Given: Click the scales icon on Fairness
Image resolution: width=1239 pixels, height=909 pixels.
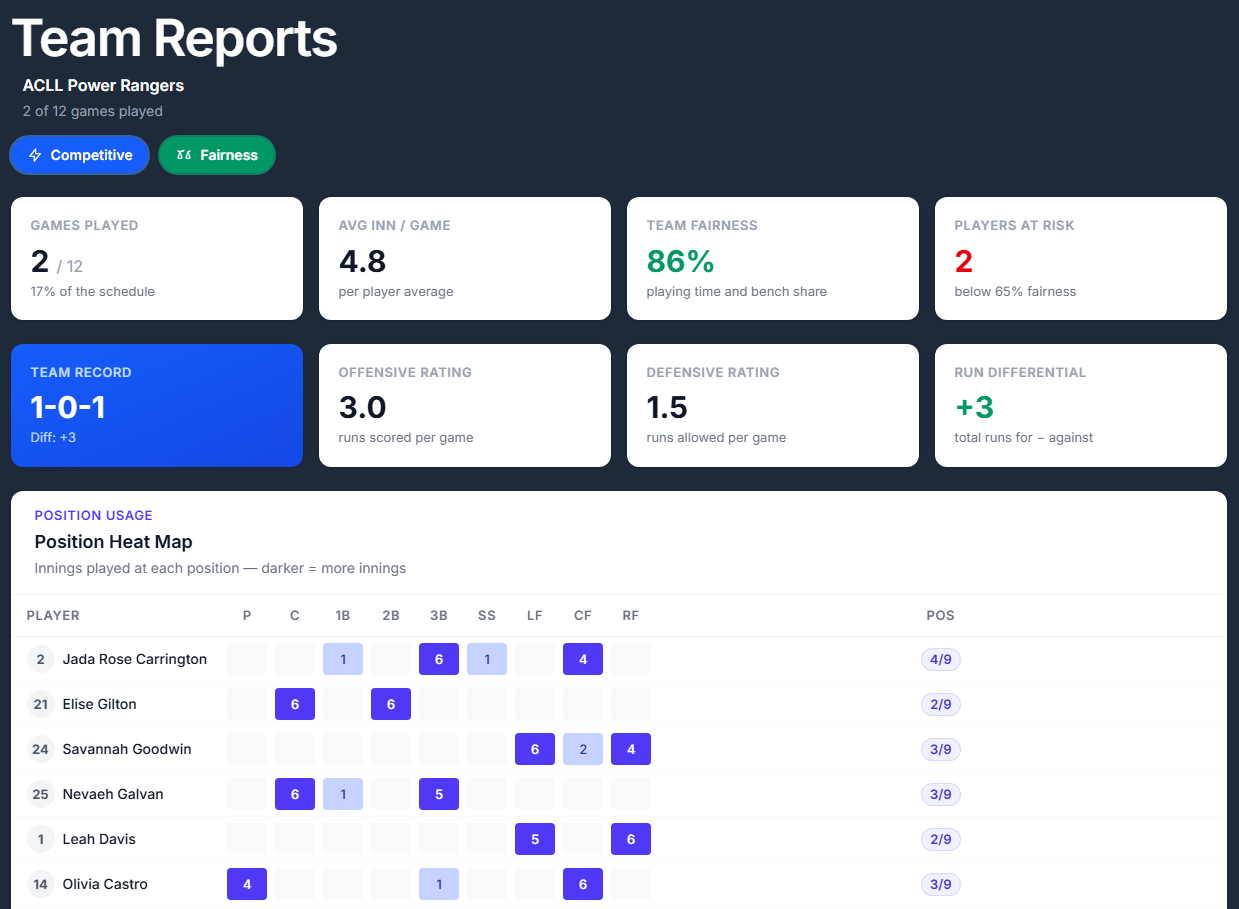Looking at the screenshot, I should [183, 155].
